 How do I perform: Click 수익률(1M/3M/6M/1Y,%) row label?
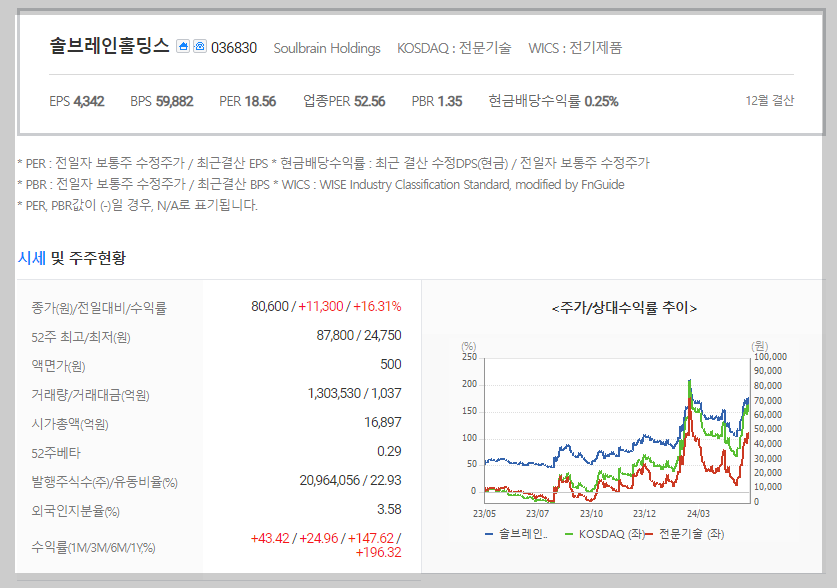click(x=93, y=547)
